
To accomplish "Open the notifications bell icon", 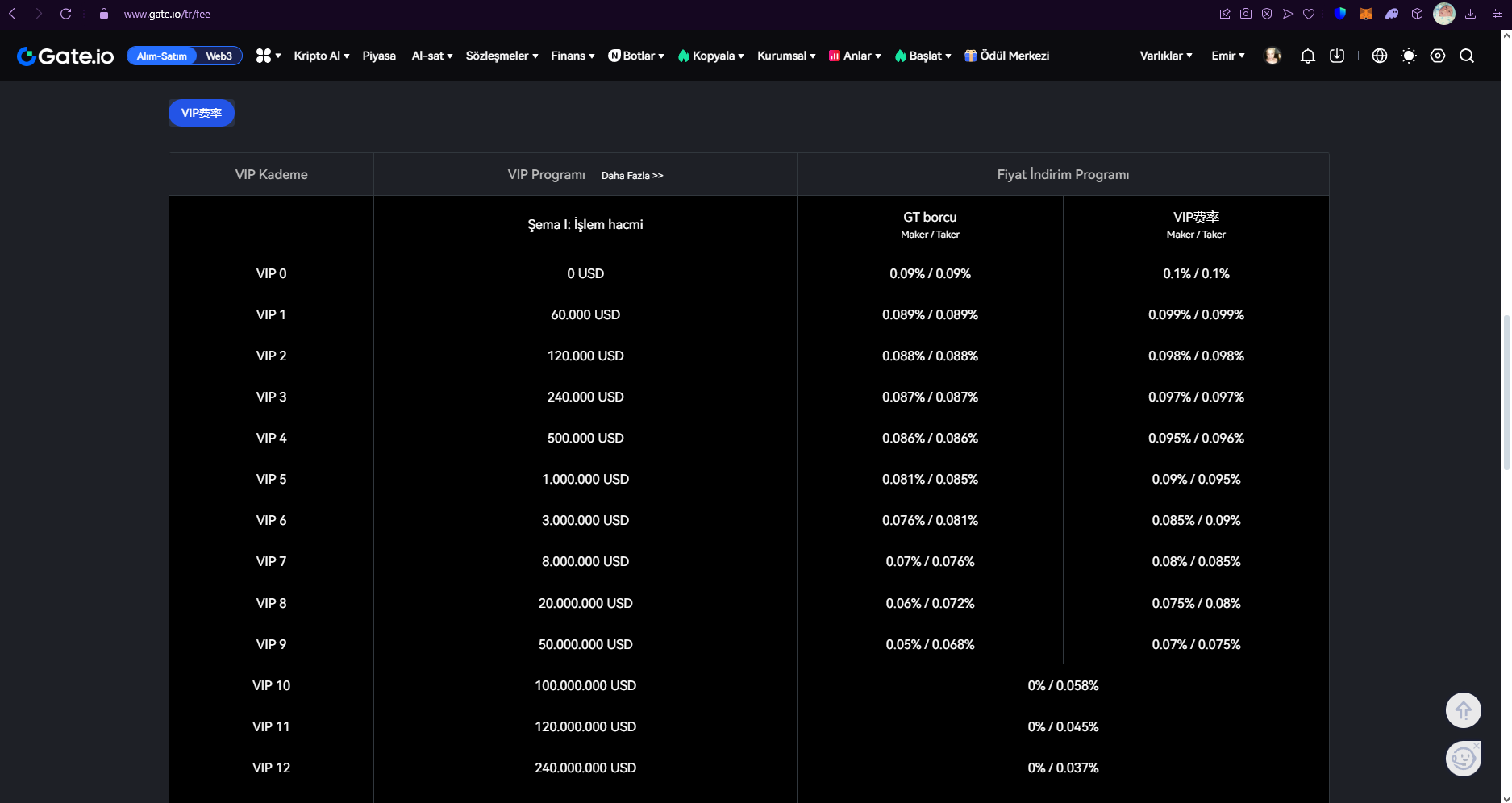I will click(x=1307, y=56).
